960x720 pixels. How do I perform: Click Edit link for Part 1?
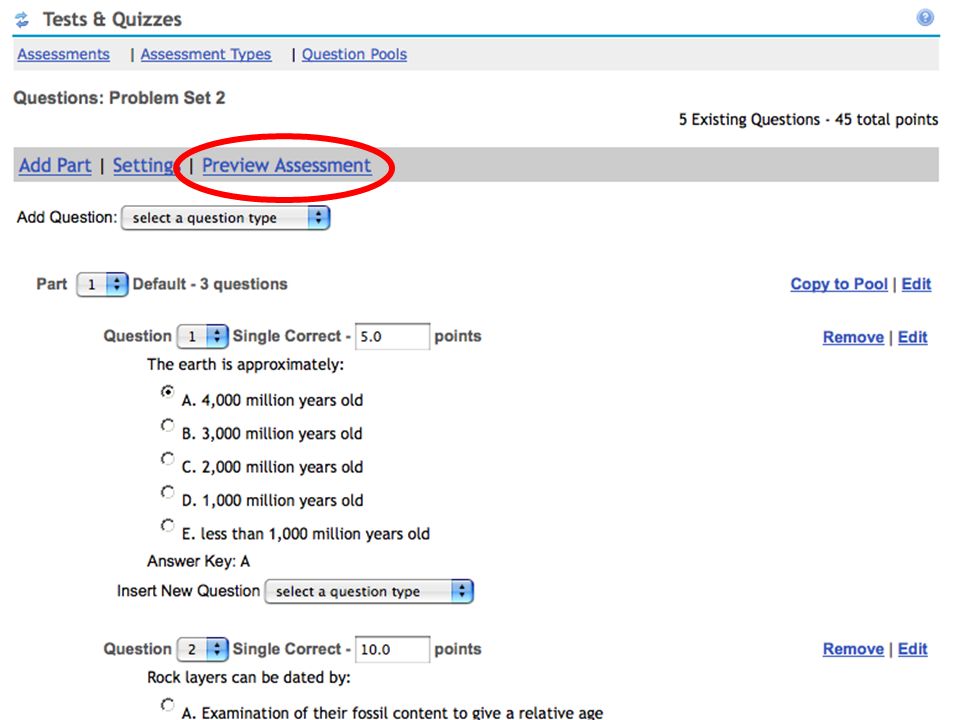click(916, 284)
